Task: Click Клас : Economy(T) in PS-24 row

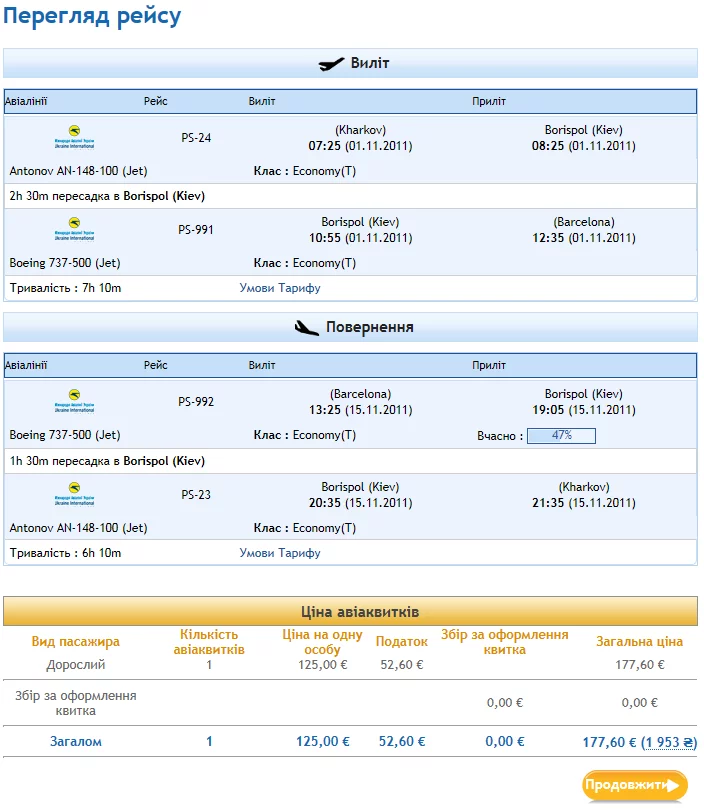Action: (x=305, y=171)
